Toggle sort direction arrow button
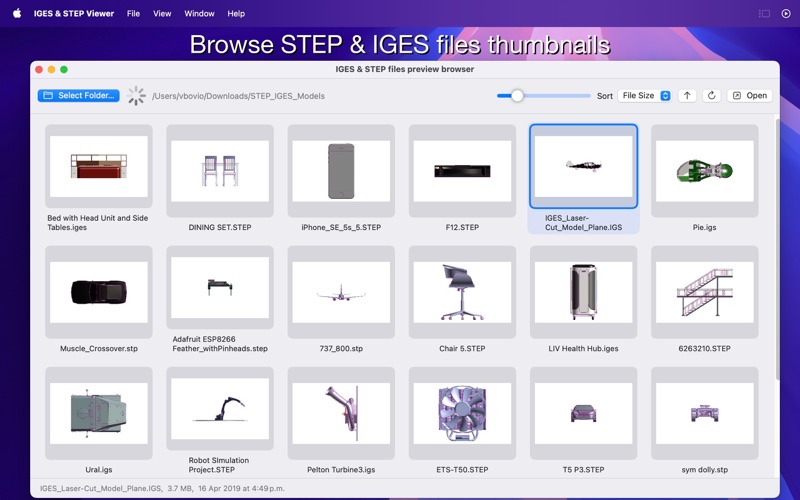Image resolution: width=800 pixels, height=500 pixels. point(687,95)
